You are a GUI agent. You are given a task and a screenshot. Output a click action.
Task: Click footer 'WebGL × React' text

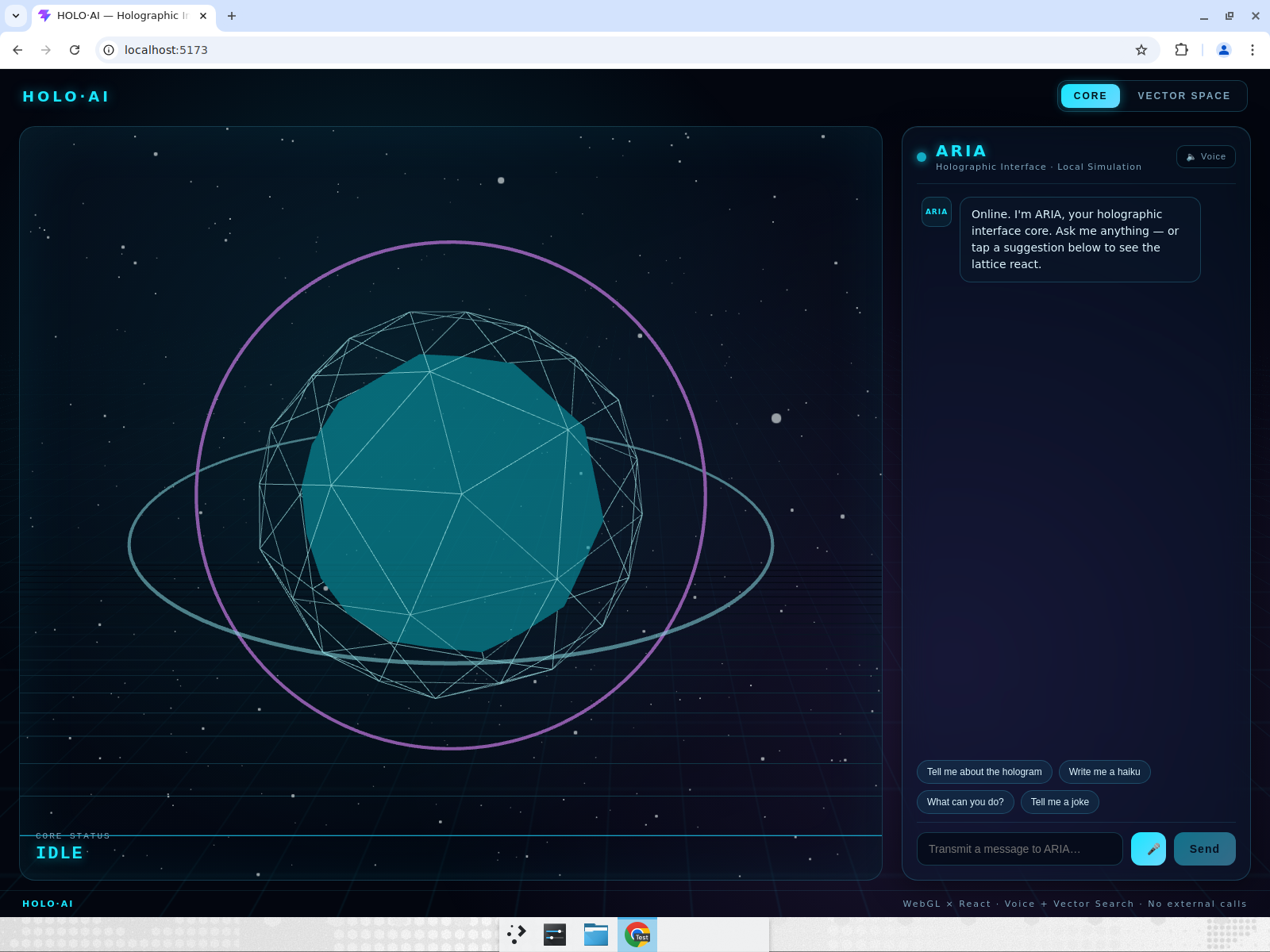947,904
